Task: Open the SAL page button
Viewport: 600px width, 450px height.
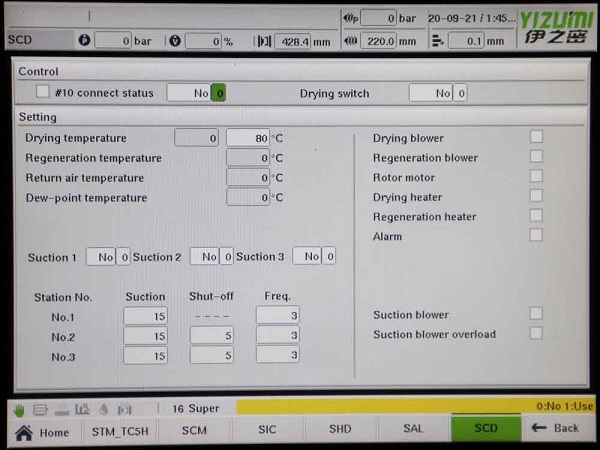Action: tap(413, 430)
